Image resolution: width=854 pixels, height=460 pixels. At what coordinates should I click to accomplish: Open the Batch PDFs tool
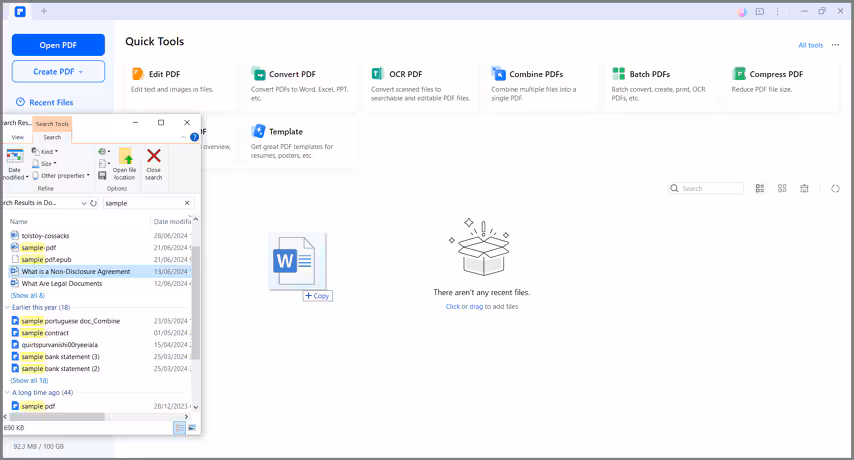(x=618, y=74)
